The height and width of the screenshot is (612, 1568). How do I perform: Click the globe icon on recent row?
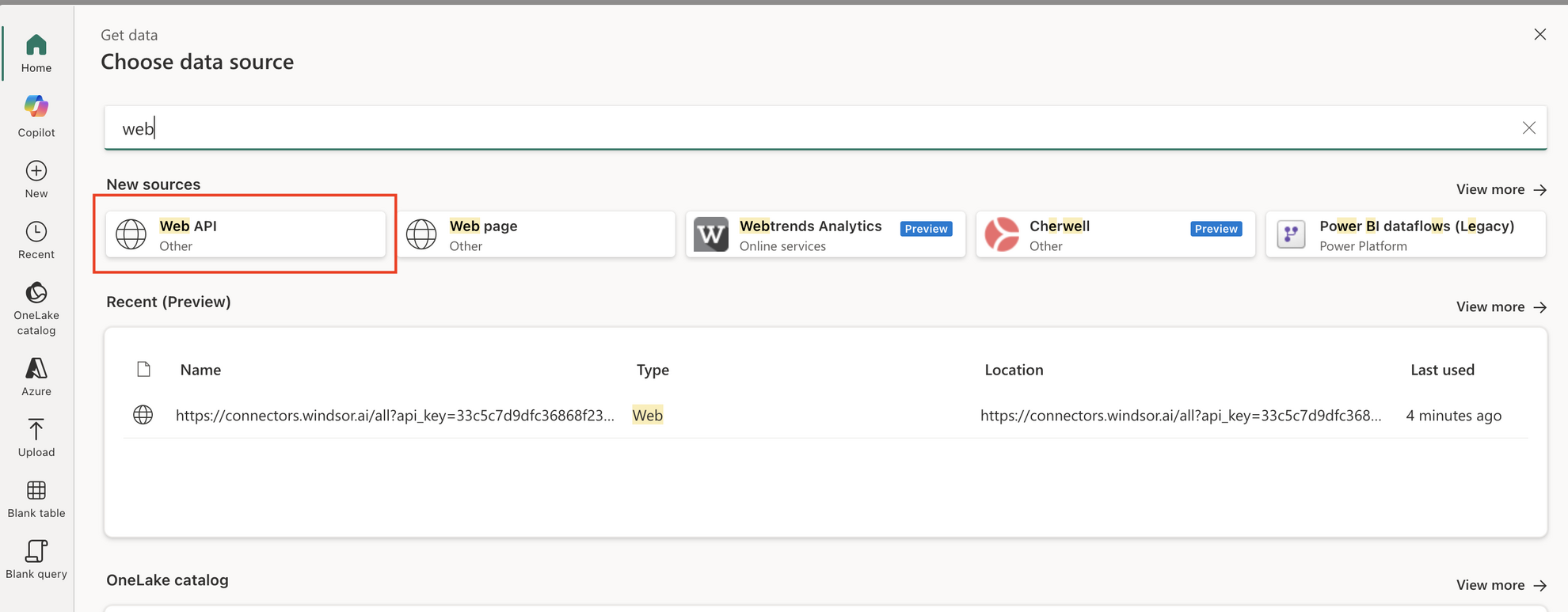143,415
